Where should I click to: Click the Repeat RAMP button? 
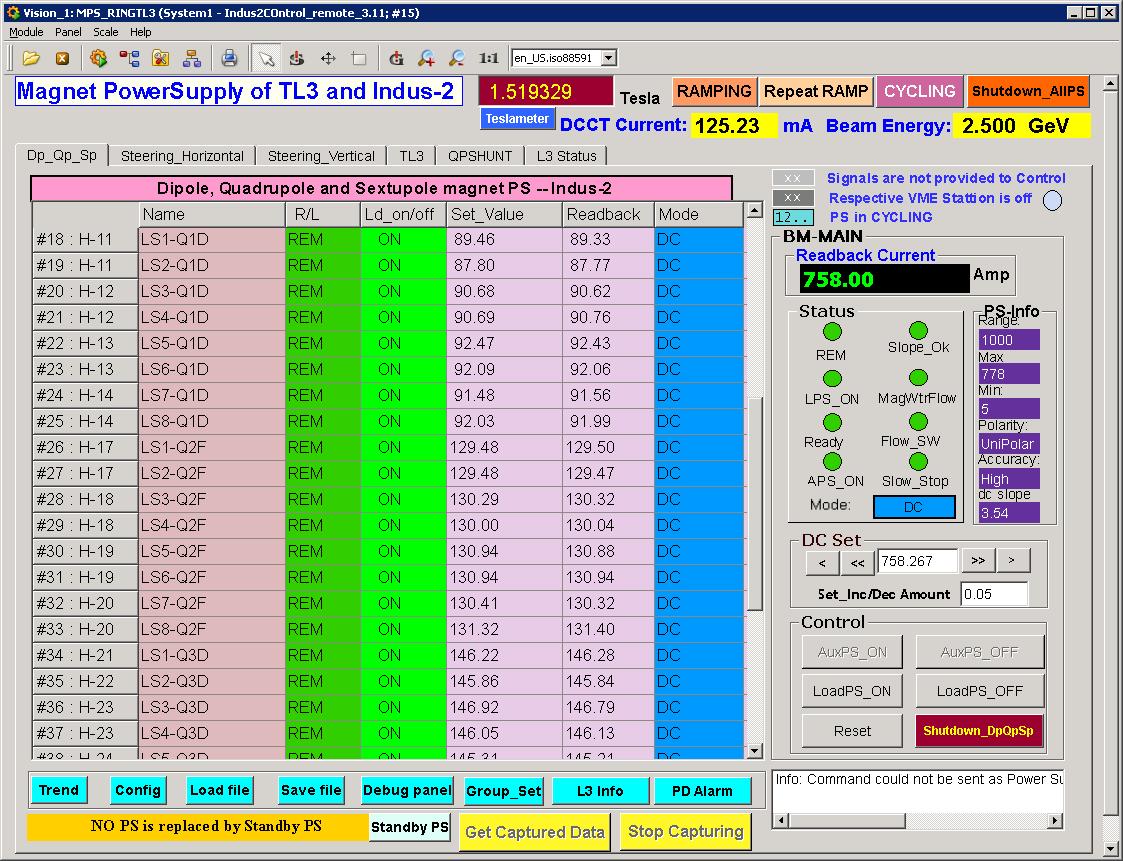816,92
